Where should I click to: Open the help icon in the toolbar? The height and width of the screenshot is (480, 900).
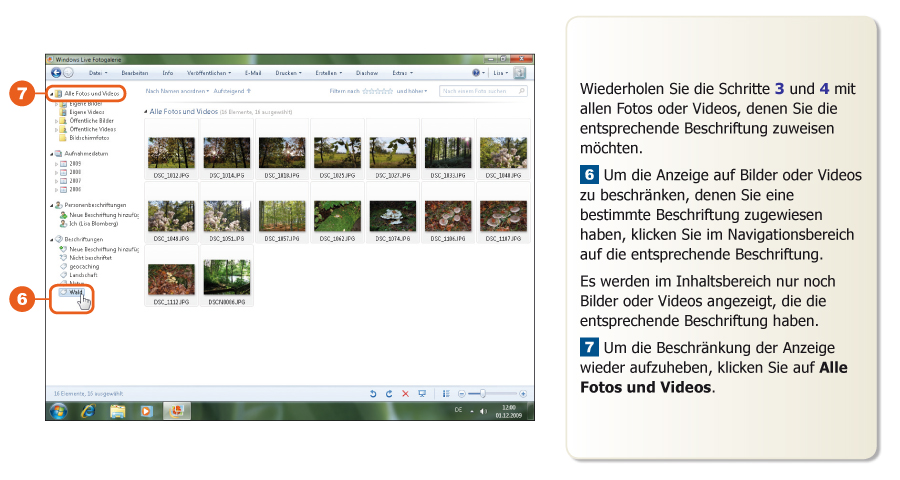tap(476, 73)
